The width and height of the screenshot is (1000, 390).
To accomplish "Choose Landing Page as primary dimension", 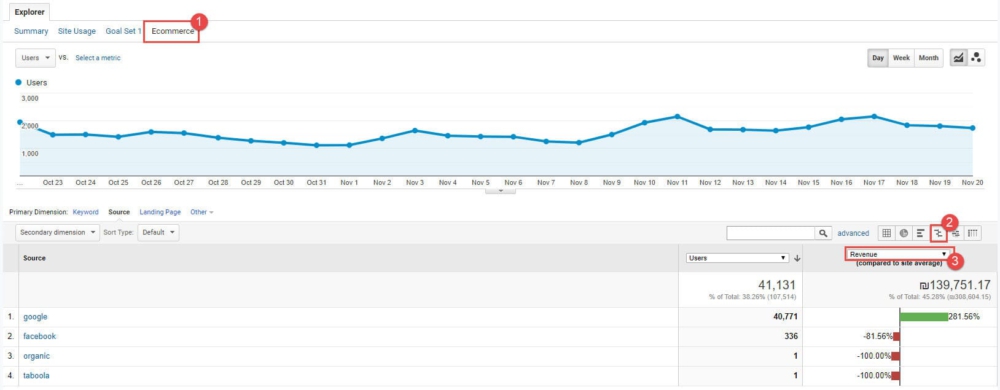I will point(160,212).
